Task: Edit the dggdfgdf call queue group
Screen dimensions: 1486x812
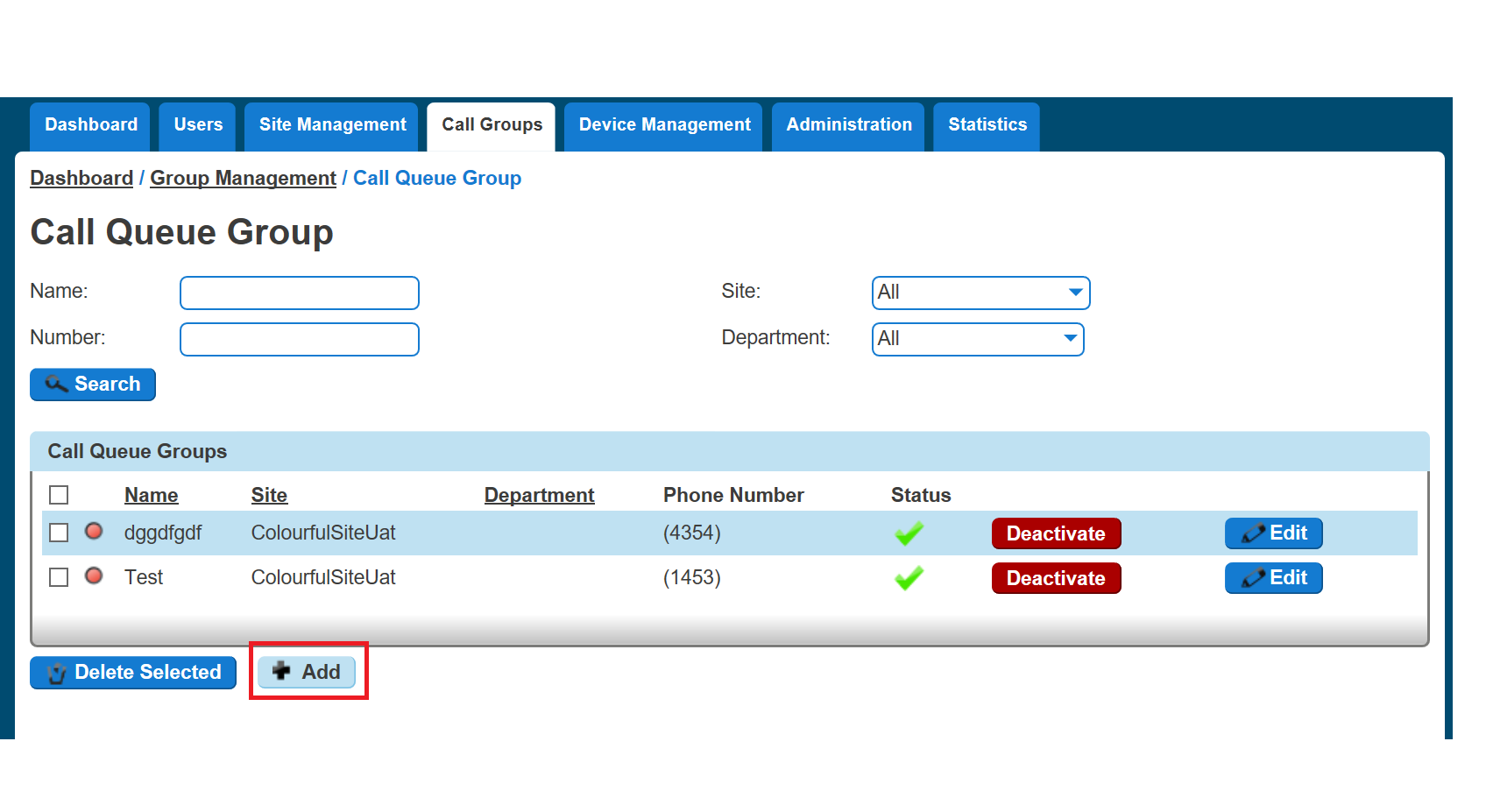Action: click(x=1273, y=533)
